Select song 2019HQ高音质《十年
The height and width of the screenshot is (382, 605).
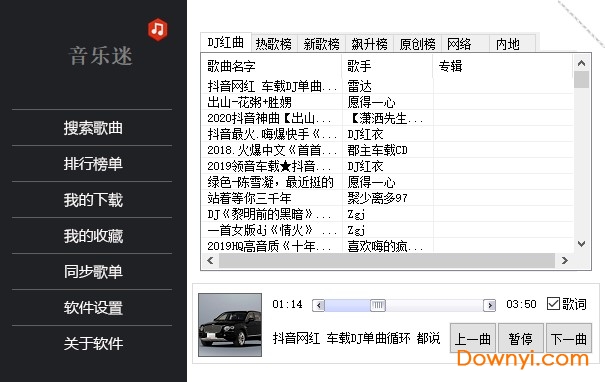(269, 246)
